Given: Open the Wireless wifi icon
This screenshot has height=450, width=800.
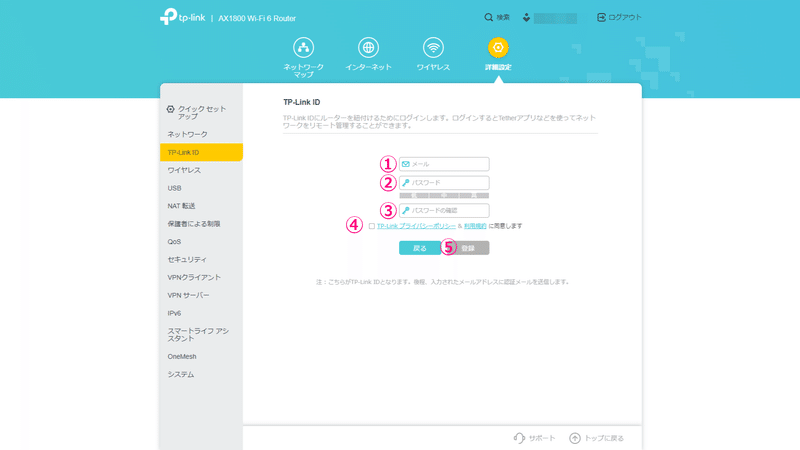Looking at the screenshot, I should point(433,47).
